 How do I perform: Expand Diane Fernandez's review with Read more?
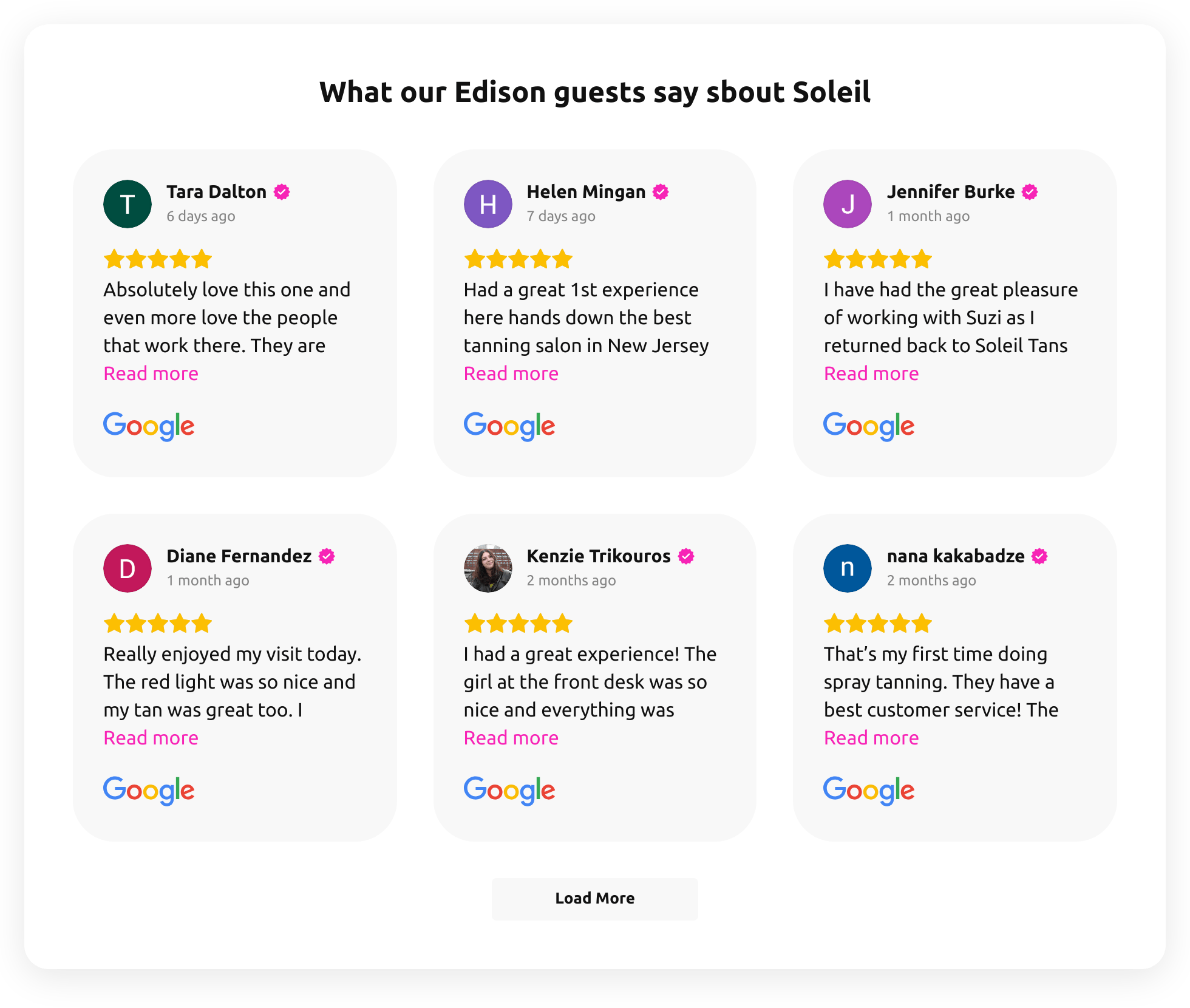(151, 737)
